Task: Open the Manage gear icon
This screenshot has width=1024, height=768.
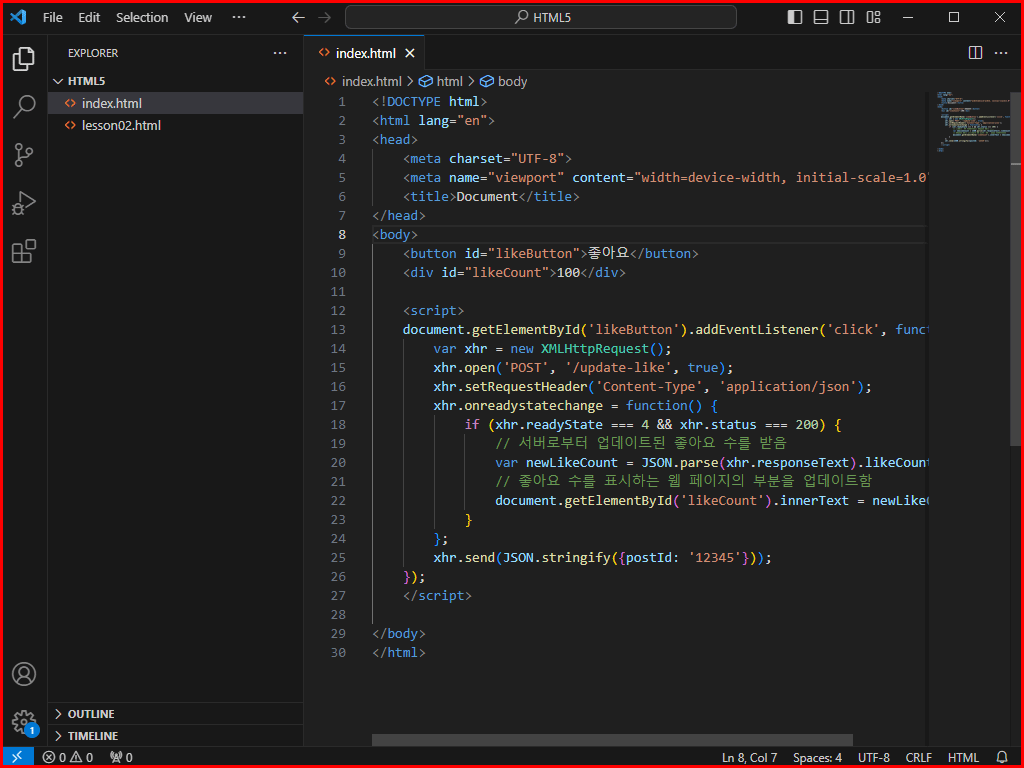Action: (x=24, y=722)
